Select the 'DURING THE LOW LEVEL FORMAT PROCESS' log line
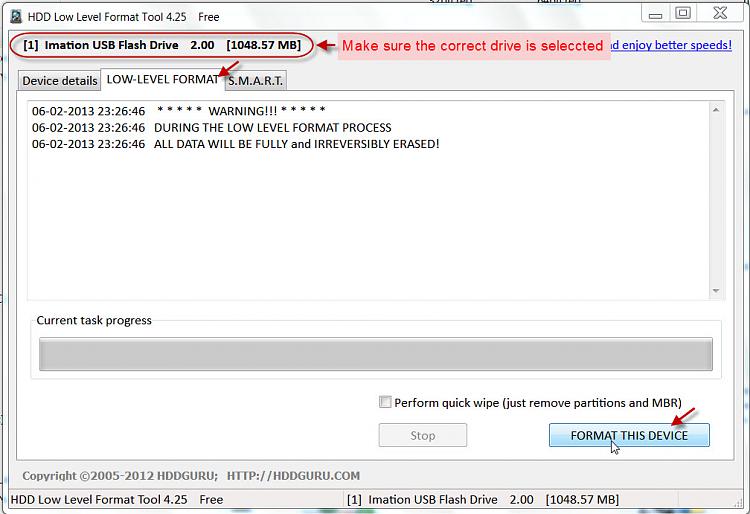The width and height of the screenshot is (750, 514). click(211, 128)
